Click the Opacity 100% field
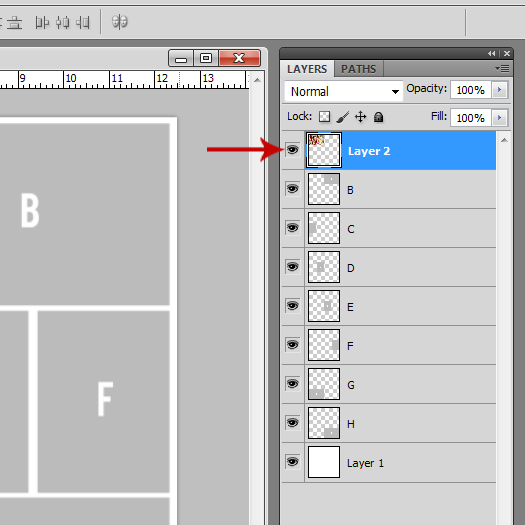 pos(471,90)
